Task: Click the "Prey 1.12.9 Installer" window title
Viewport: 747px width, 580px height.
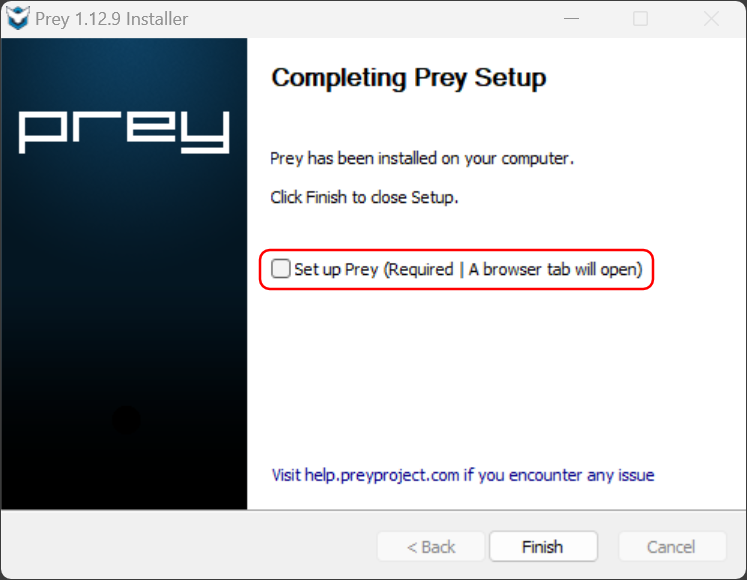Action: pos(111,19)
